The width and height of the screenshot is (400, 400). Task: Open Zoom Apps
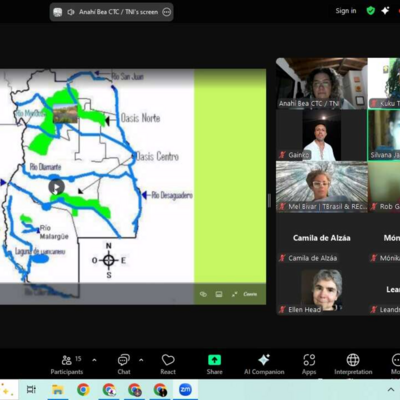[x=309, y=365]
